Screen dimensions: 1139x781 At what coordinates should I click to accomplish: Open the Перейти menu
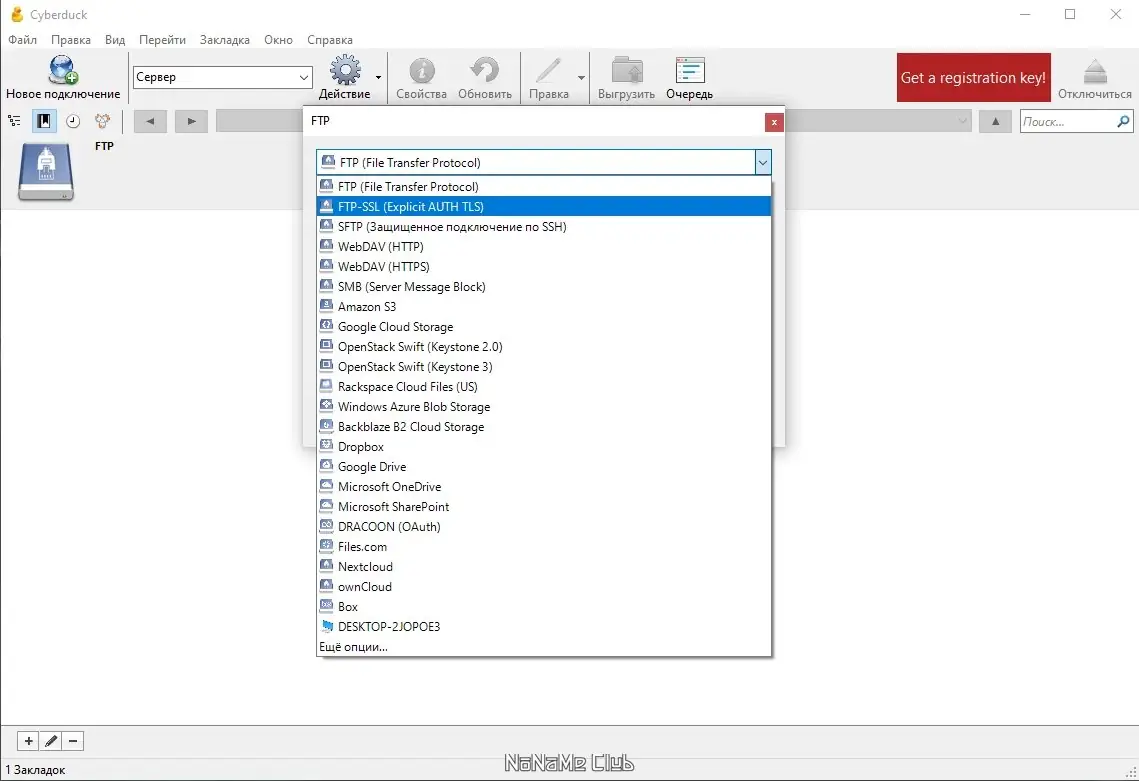click(162, 40)
